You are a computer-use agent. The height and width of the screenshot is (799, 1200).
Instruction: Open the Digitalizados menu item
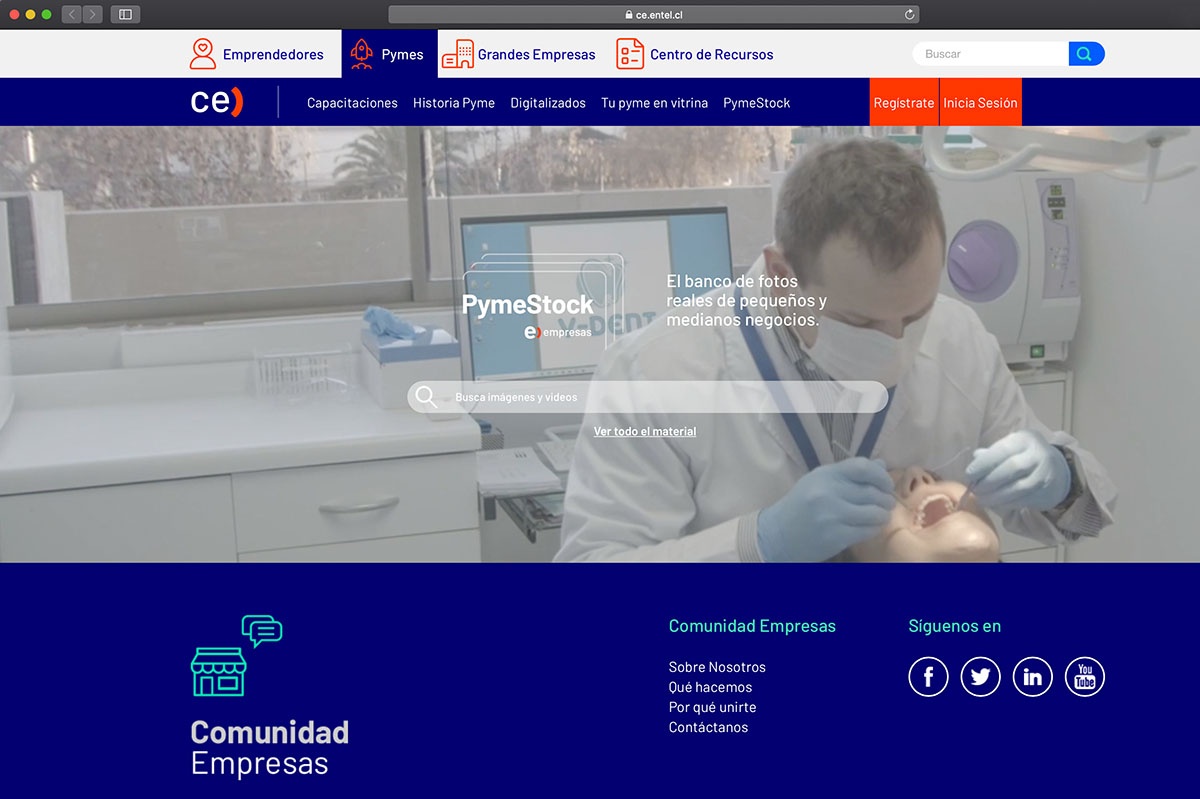pos(548,103)
